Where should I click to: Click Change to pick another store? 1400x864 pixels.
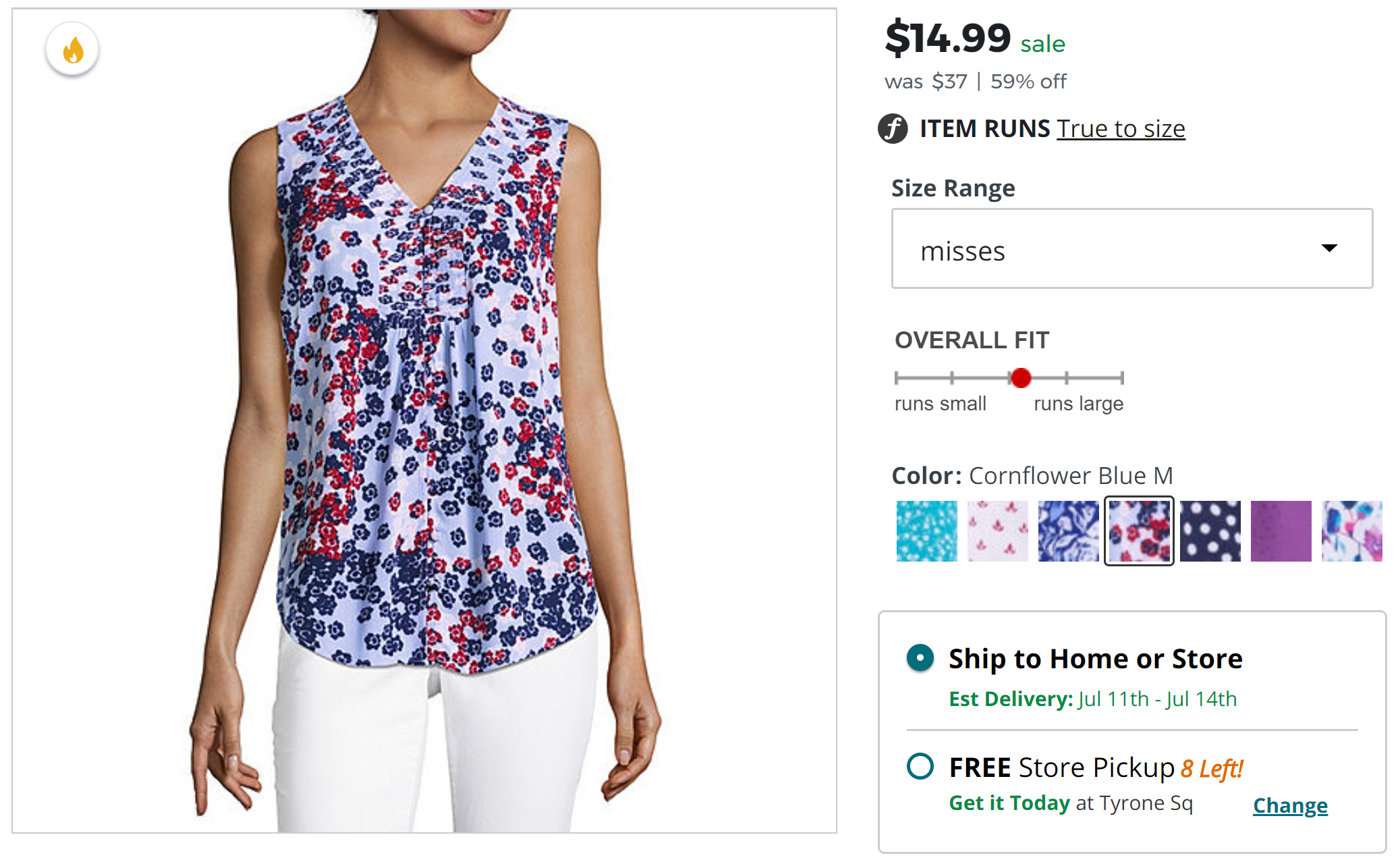click(x=1290, y=805)
